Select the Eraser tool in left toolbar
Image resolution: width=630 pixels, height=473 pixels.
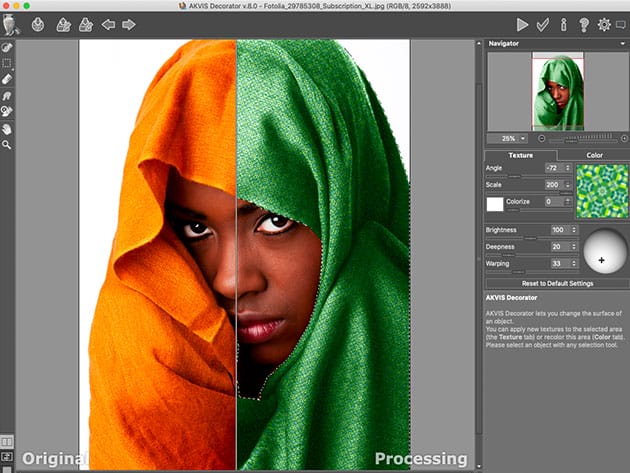(x=7, y=78)
